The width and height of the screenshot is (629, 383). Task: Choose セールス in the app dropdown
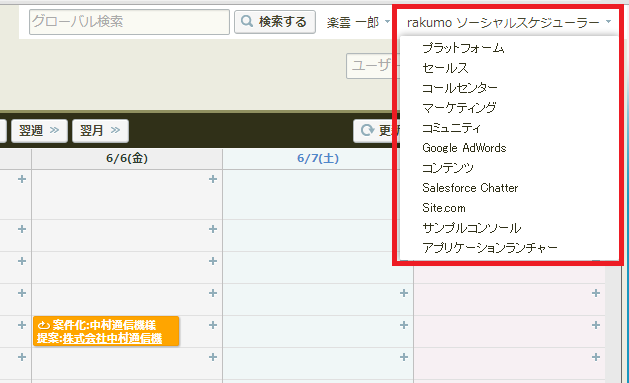[x=445, y=68]
